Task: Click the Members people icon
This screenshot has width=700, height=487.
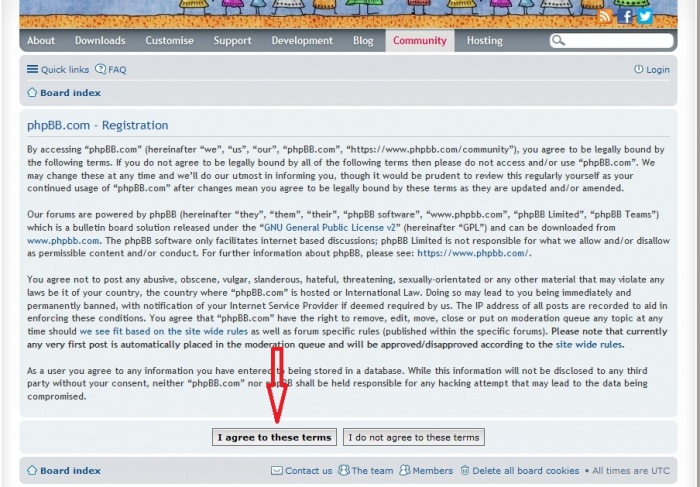Action: click(404, 470)
